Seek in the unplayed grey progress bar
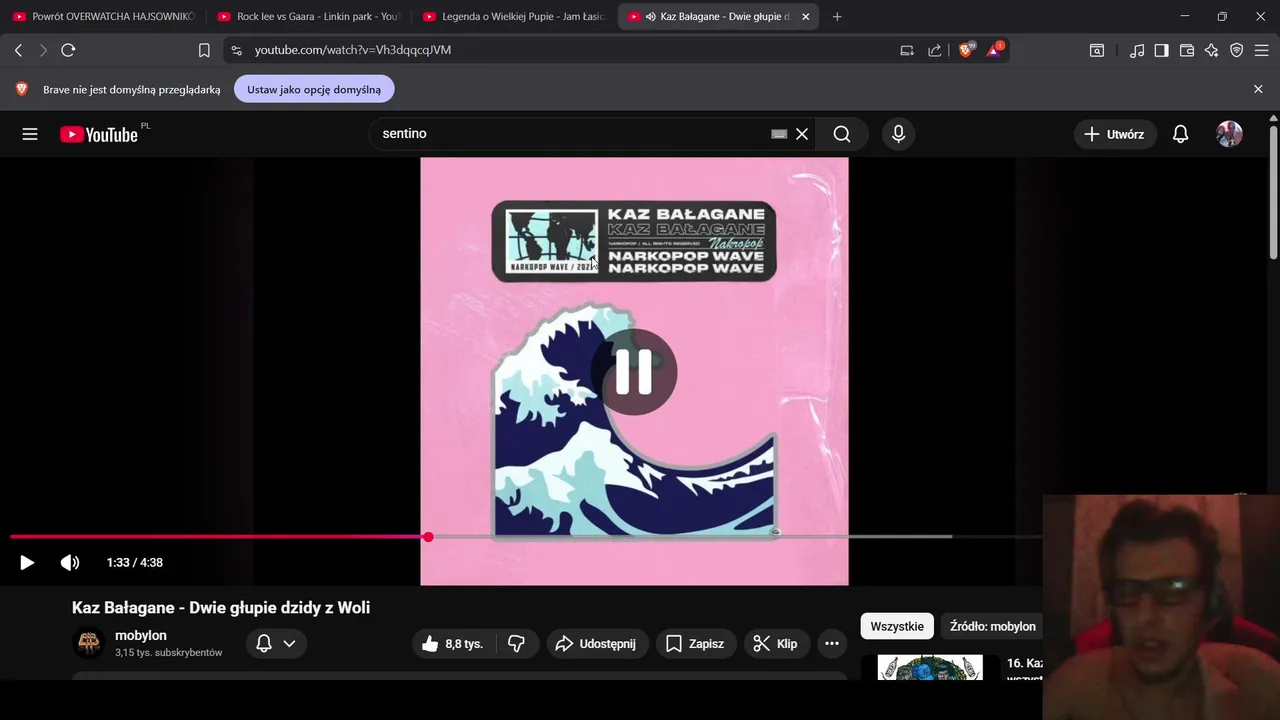This screenshot has height=720, width=1280. 735,537
